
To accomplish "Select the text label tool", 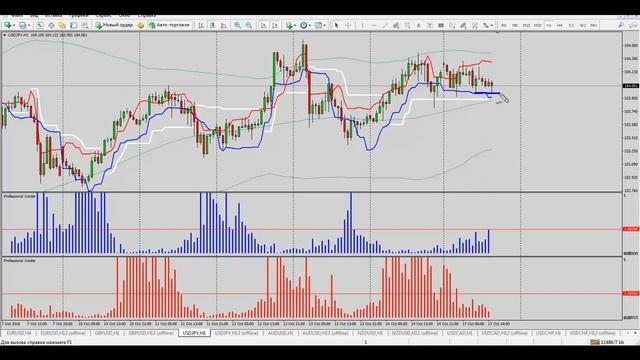I will [x=429, y=25].
